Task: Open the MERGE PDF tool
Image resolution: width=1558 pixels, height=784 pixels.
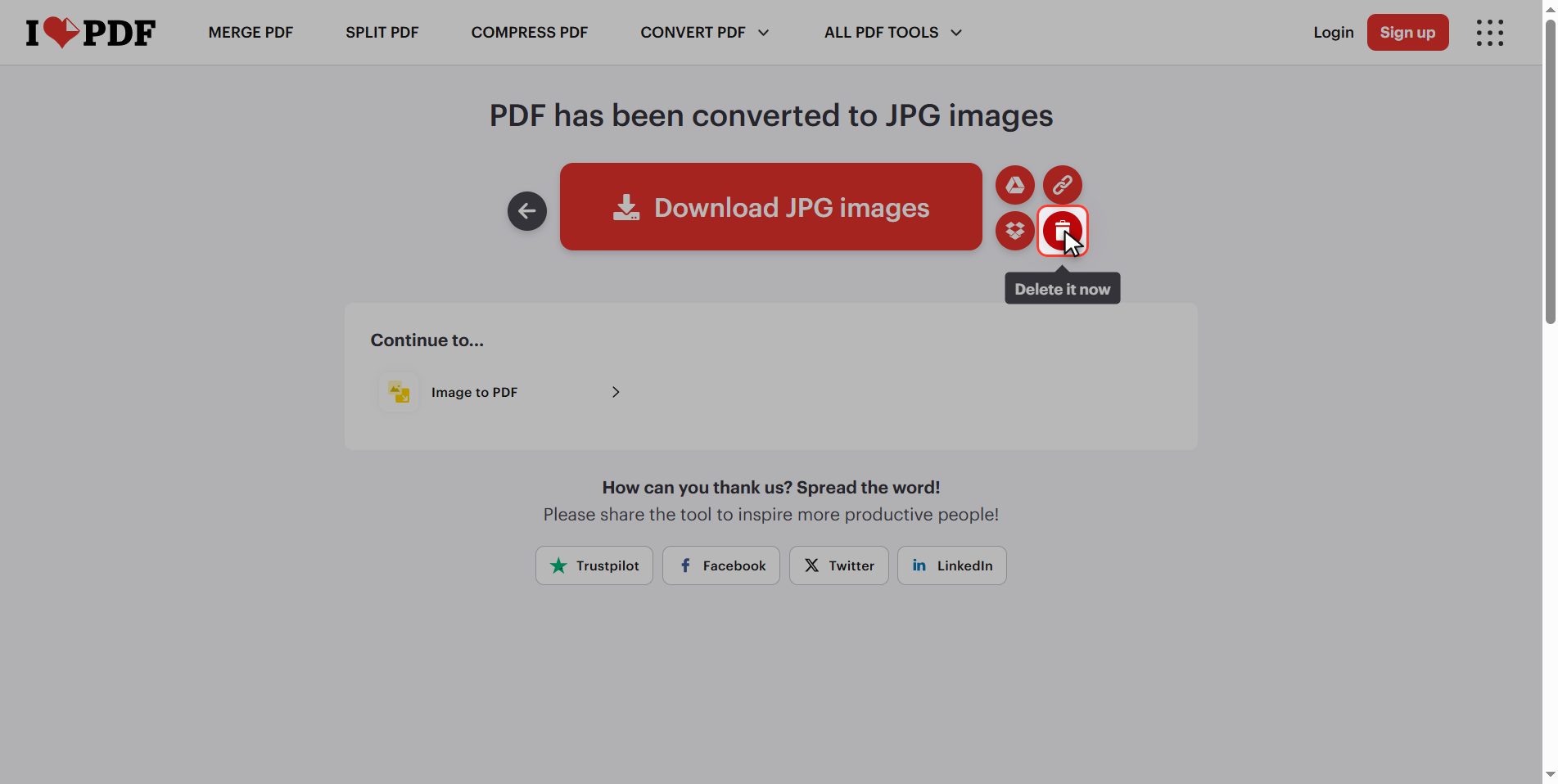Action: pyautogui.click(x=251, y=33)
